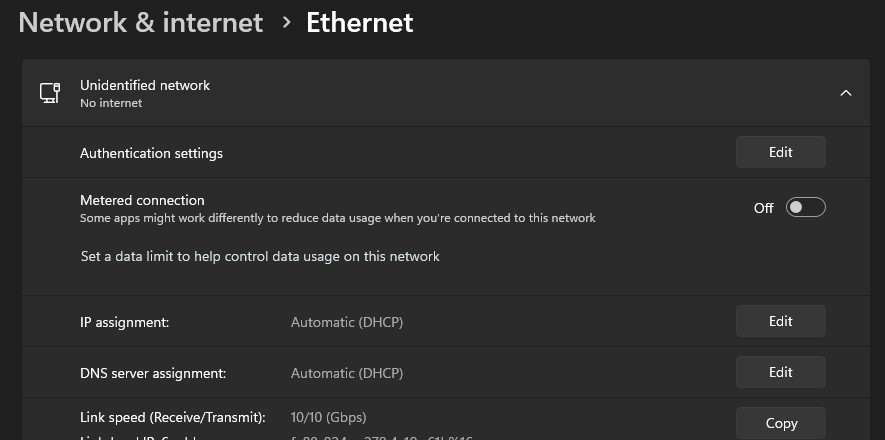Open Set a data limit link
This screenshot has width=885, height=440.
(x=260, y=257)
